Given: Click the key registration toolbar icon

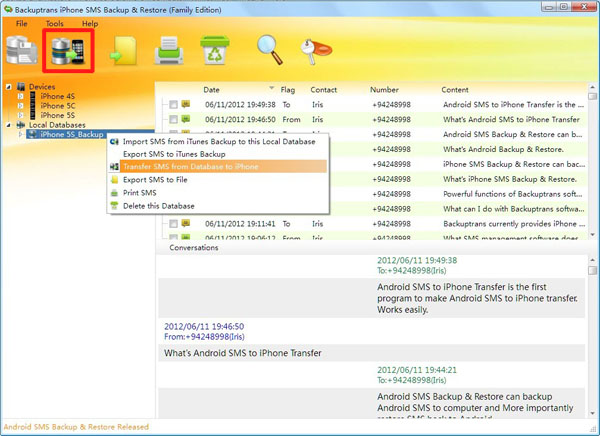Looking at the screenshot, I should point(316,51).
